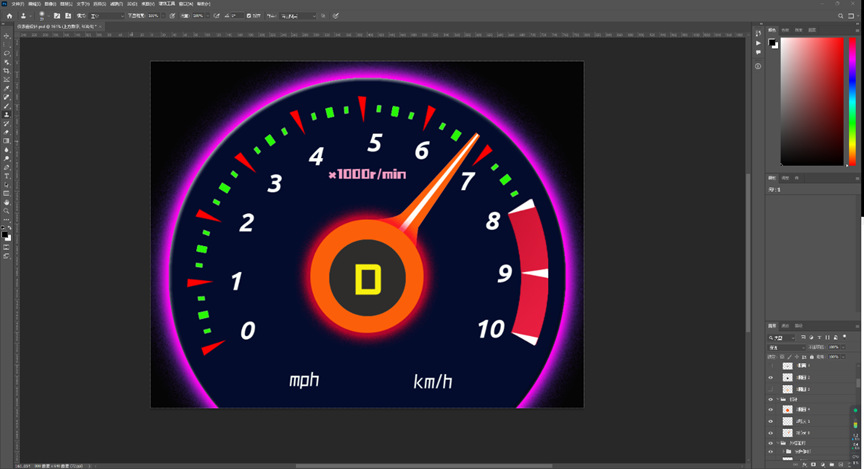Collapse the first layer group chevron

pyautogui.click(x=777, y=400)
